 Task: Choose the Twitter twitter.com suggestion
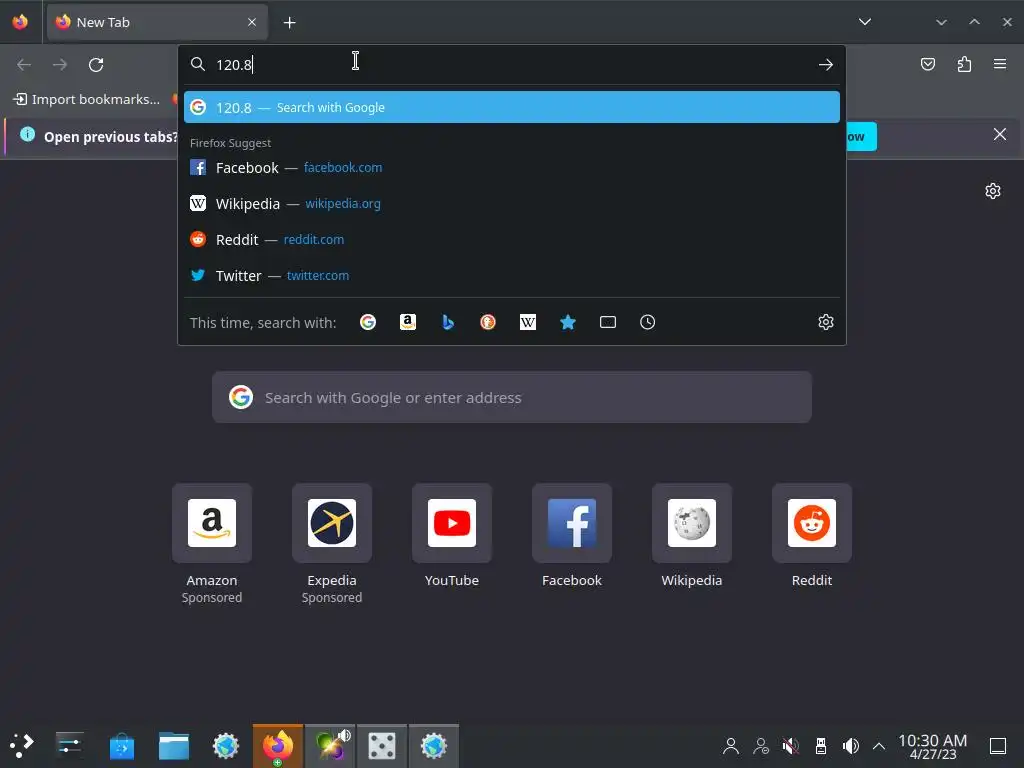point(511,276)
